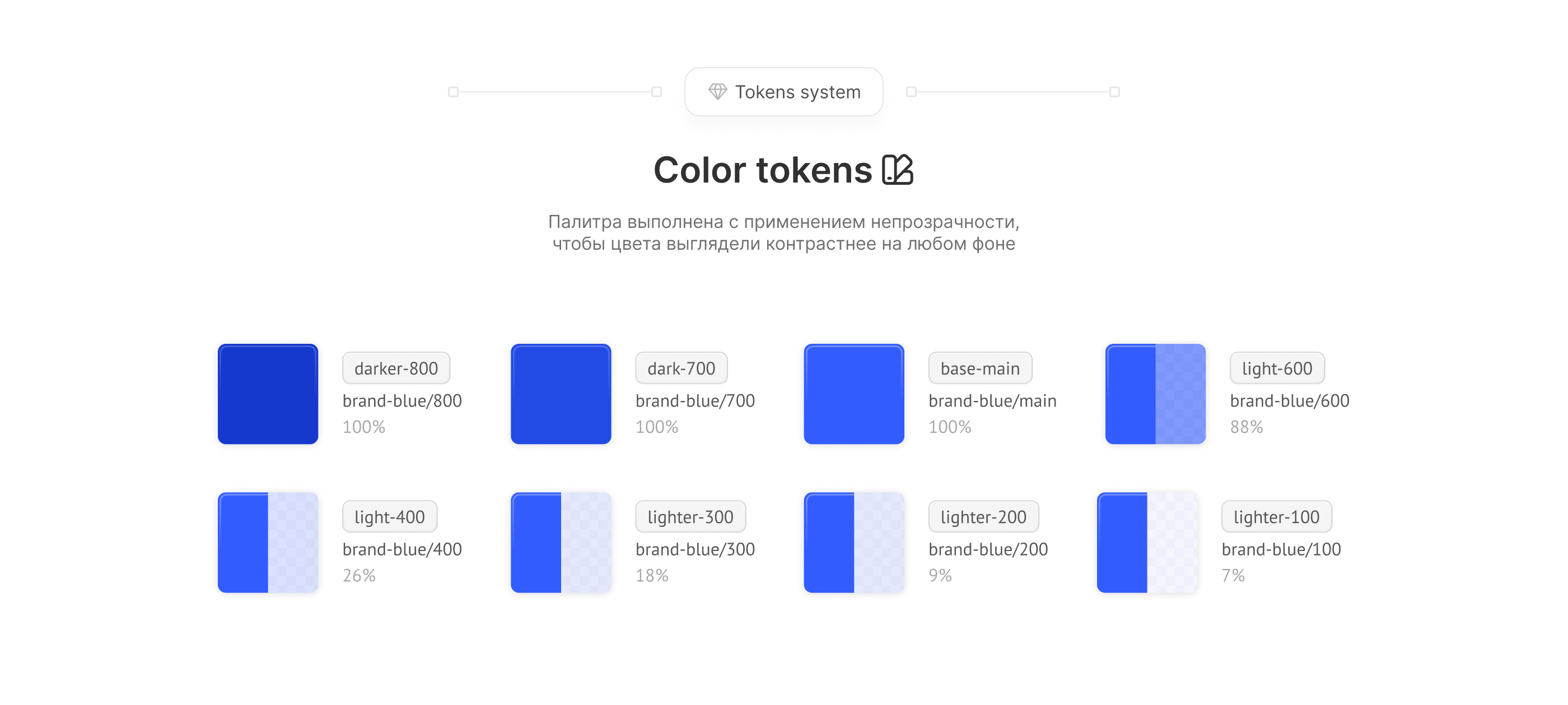Pick the lighter-300 swatch at 18%
This screenshot has height=705, width=1568.
pyautogui.click(x=561, y=543)
